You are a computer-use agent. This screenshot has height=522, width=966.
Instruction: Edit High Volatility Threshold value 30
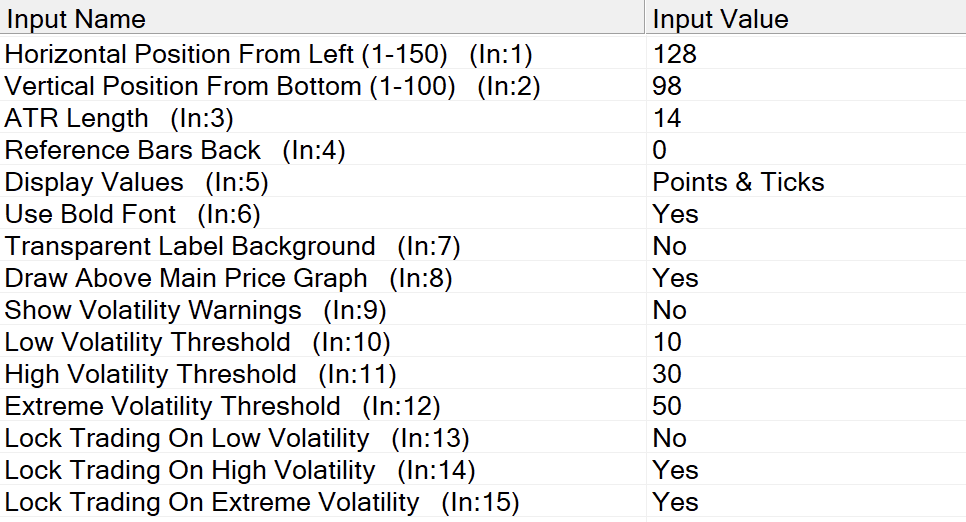pos(667,374)
